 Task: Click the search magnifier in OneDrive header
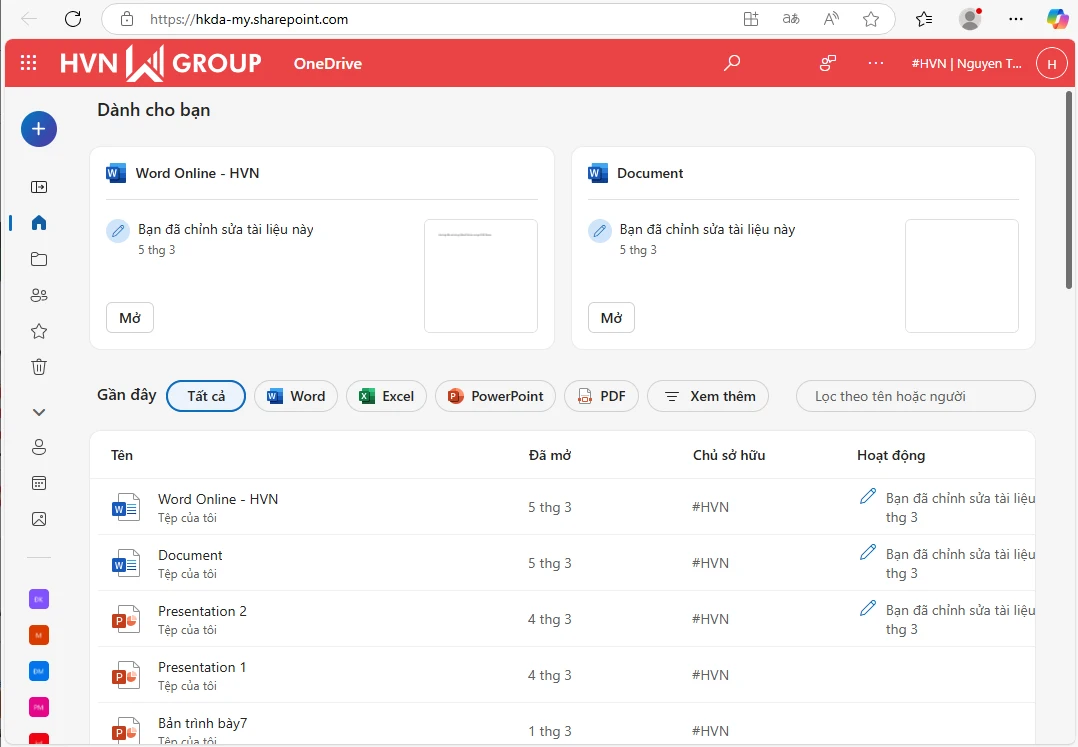pos(732,63)
